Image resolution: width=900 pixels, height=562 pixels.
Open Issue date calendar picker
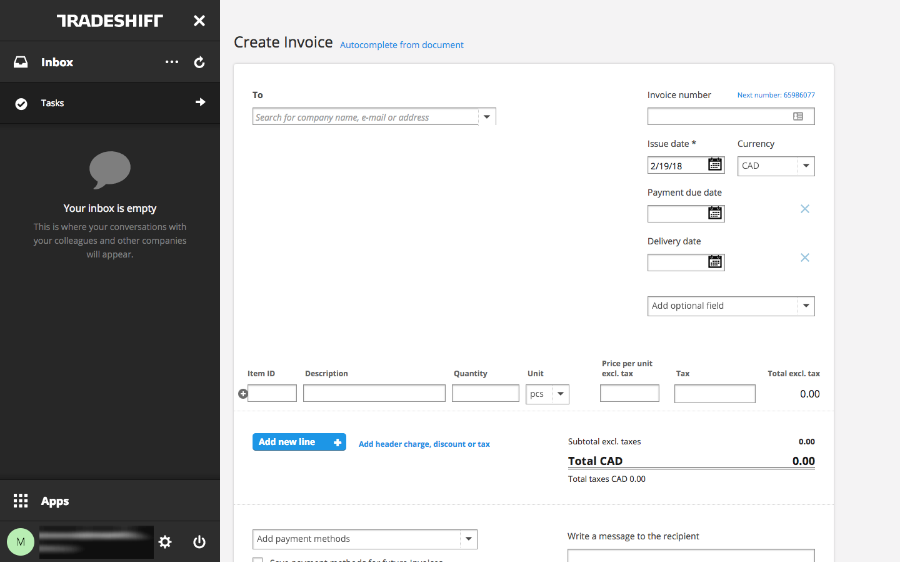[715, 165]
